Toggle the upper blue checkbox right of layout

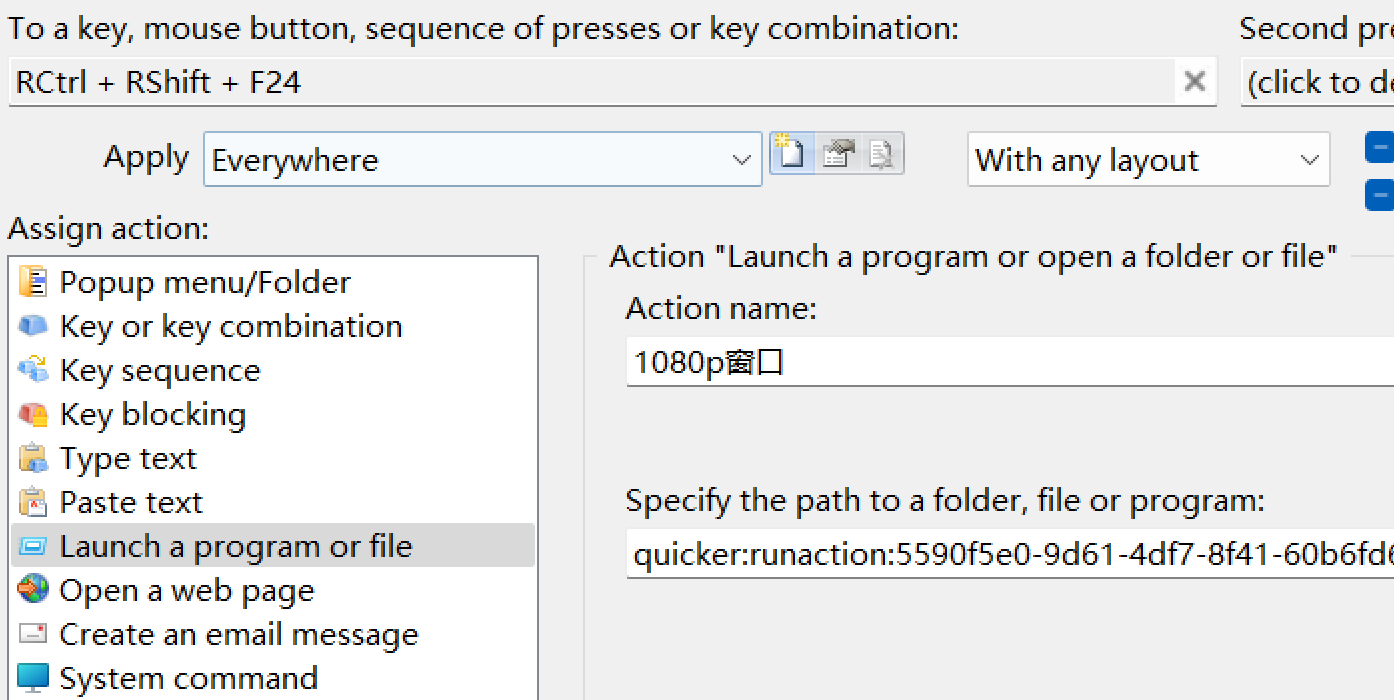[1380, 148]
